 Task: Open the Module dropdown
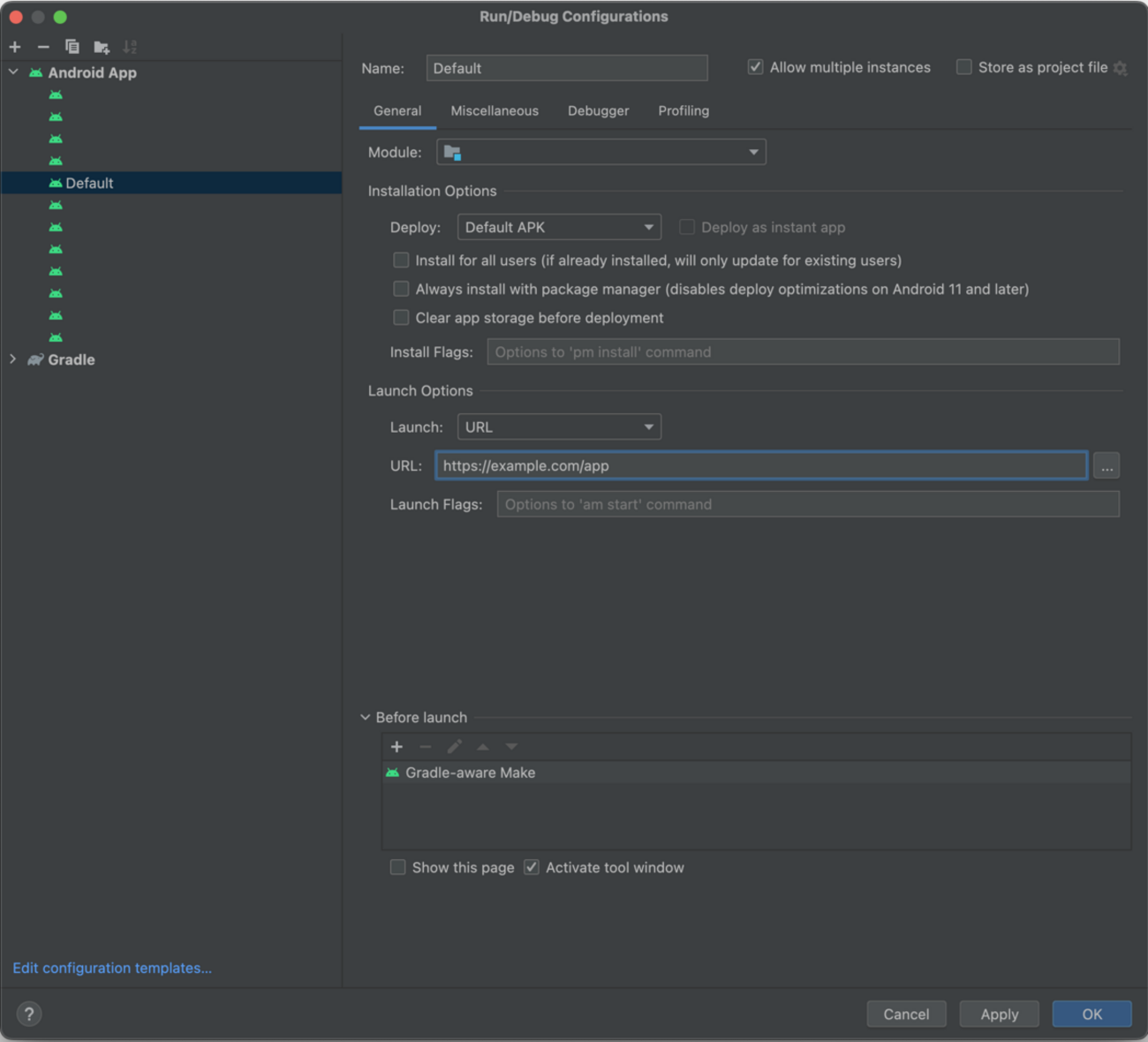pos(600,152)
